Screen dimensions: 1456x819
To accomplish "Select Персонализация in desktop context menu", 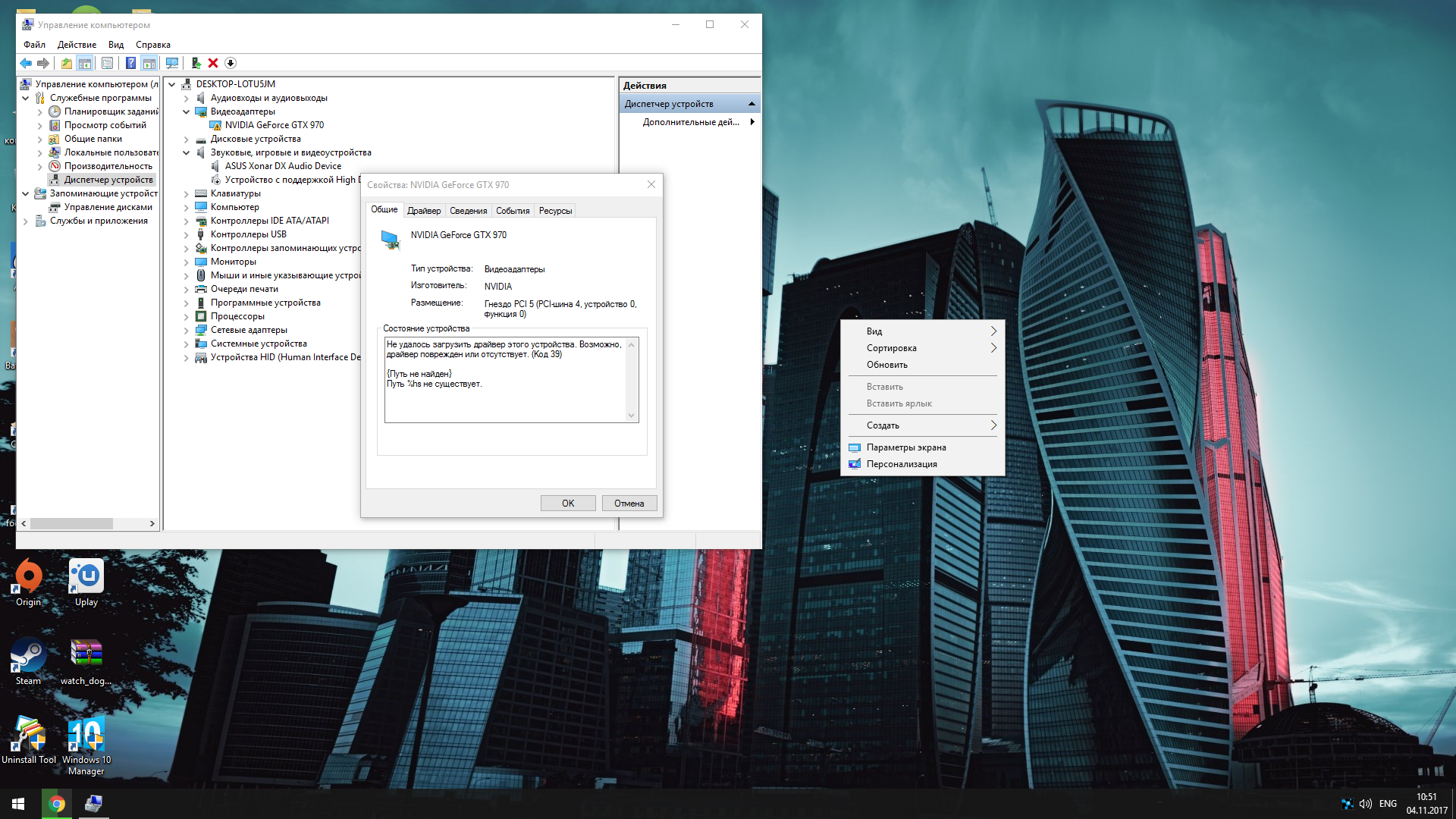I will coord(902,464).
